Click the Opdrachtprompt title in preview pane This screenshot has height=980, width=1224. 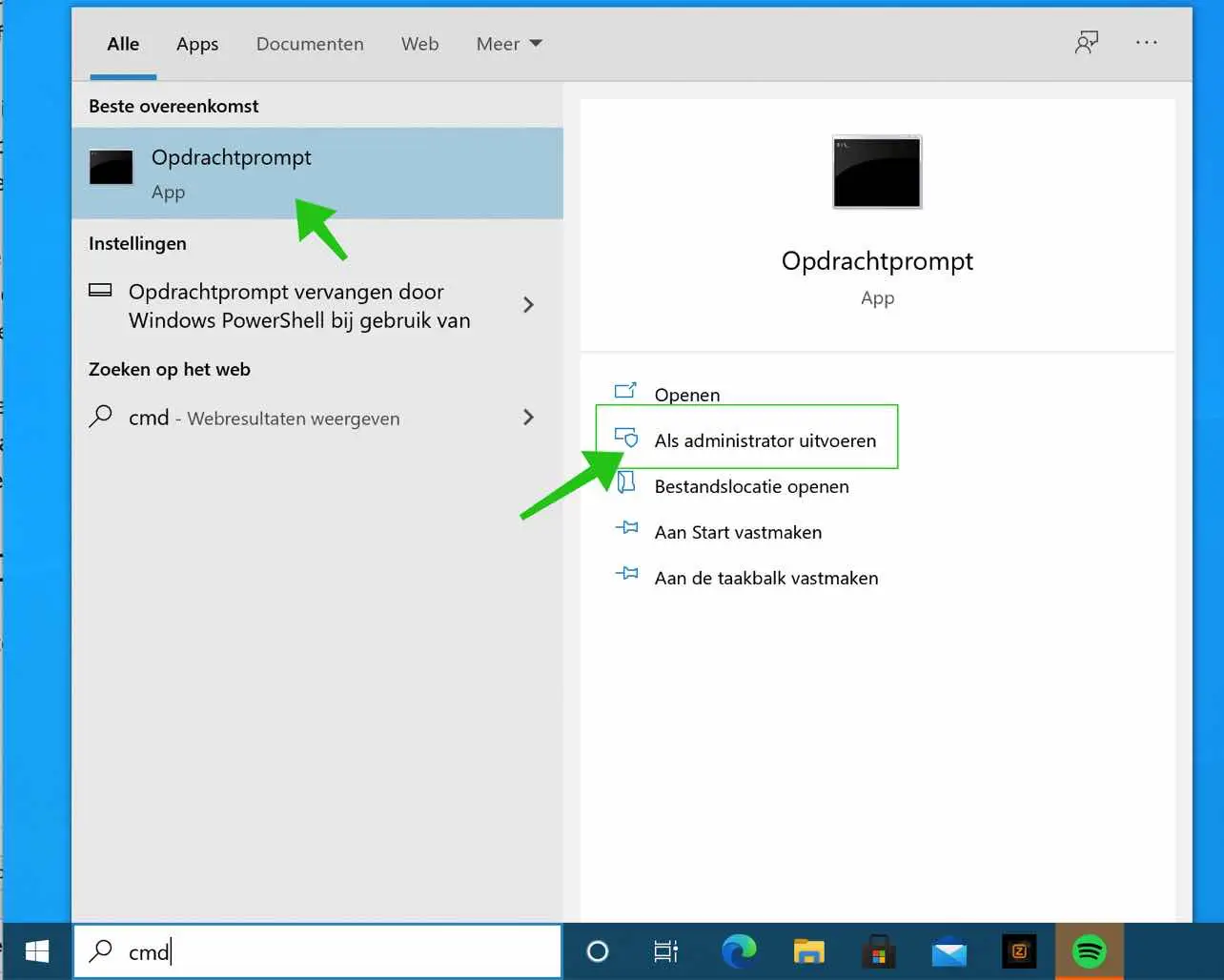coord(877,261)
